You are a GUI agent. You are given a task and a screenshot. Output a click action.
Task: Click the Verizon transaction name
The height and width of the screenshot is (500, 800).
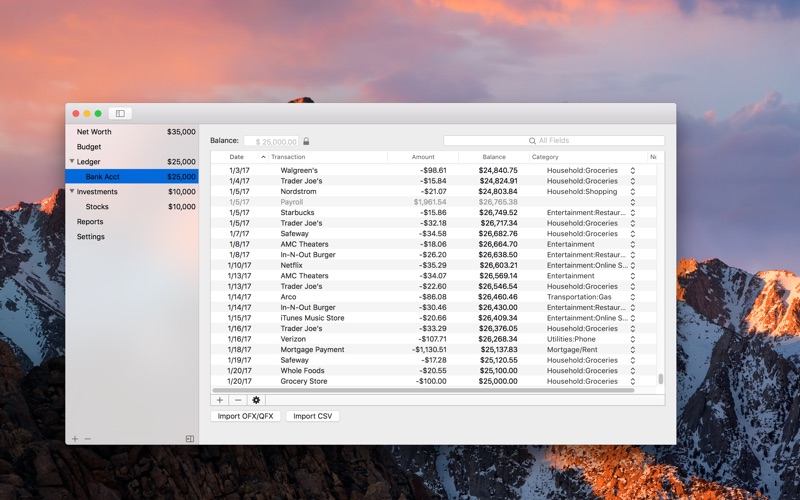point(293,339)
